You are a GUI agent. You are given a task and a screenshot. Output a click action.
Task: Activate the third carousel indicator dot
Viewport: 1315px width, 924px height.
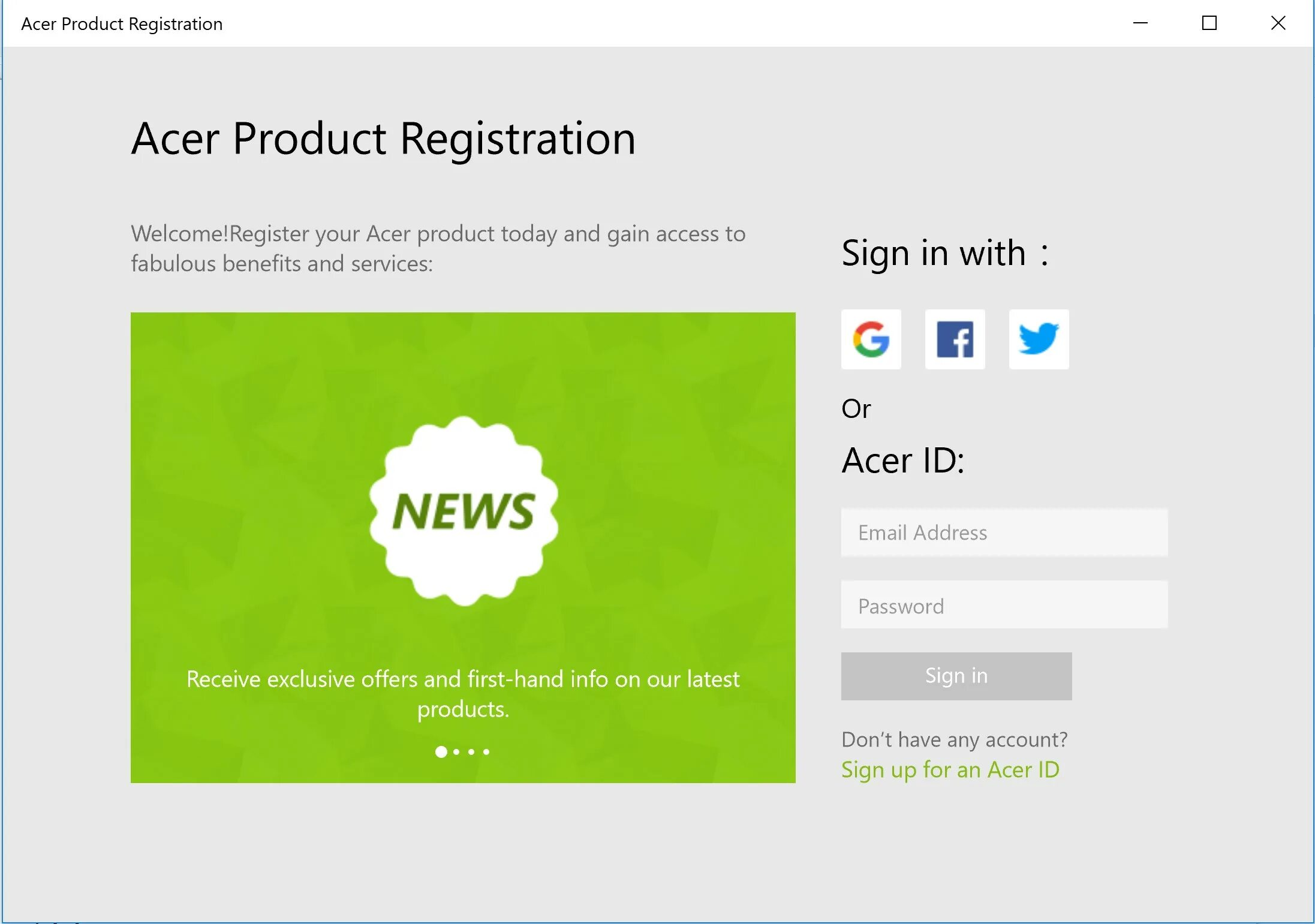[x=471, y=751]
